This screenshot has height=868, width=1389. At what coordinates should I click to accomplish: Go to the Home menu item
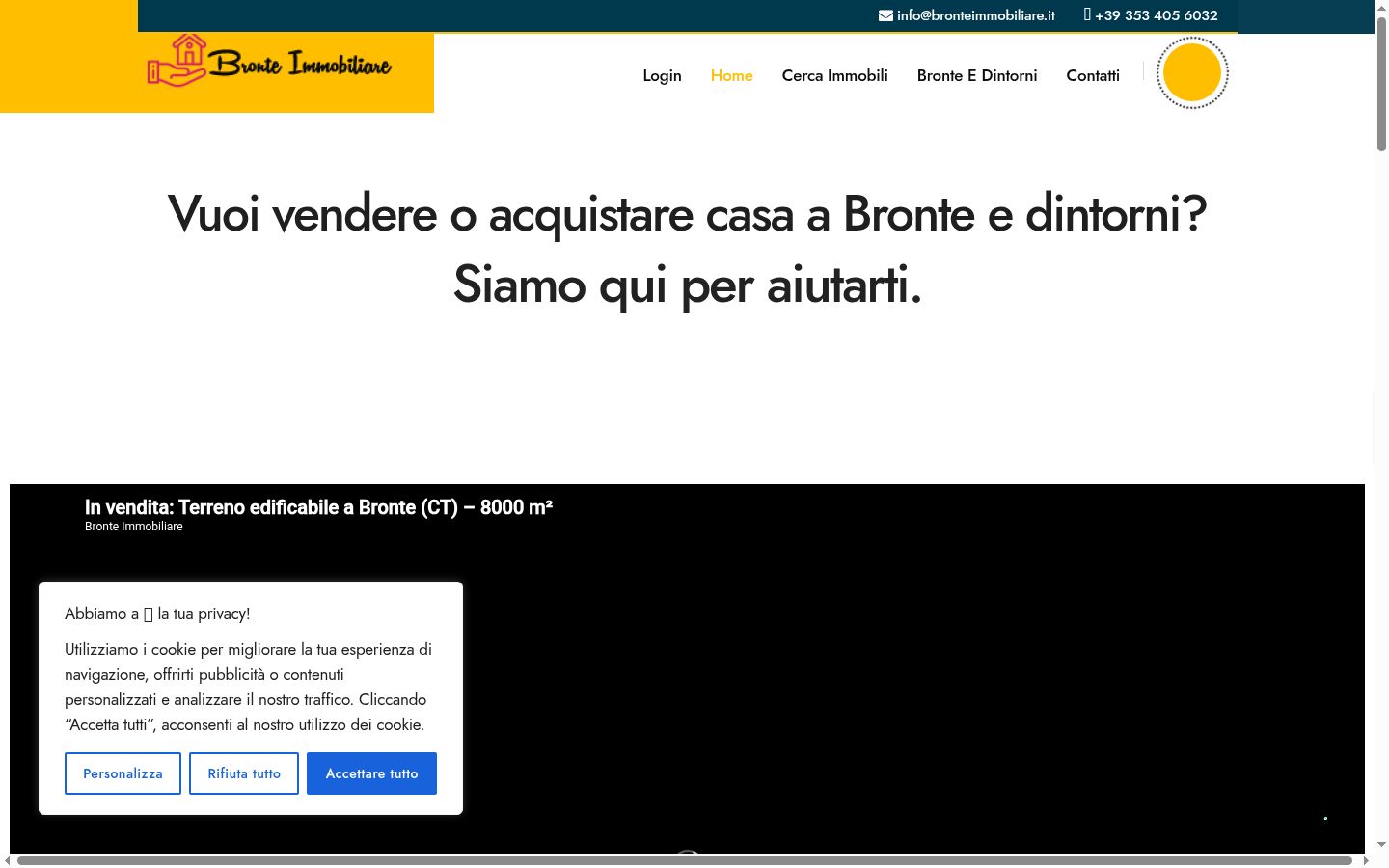(731, 75)
